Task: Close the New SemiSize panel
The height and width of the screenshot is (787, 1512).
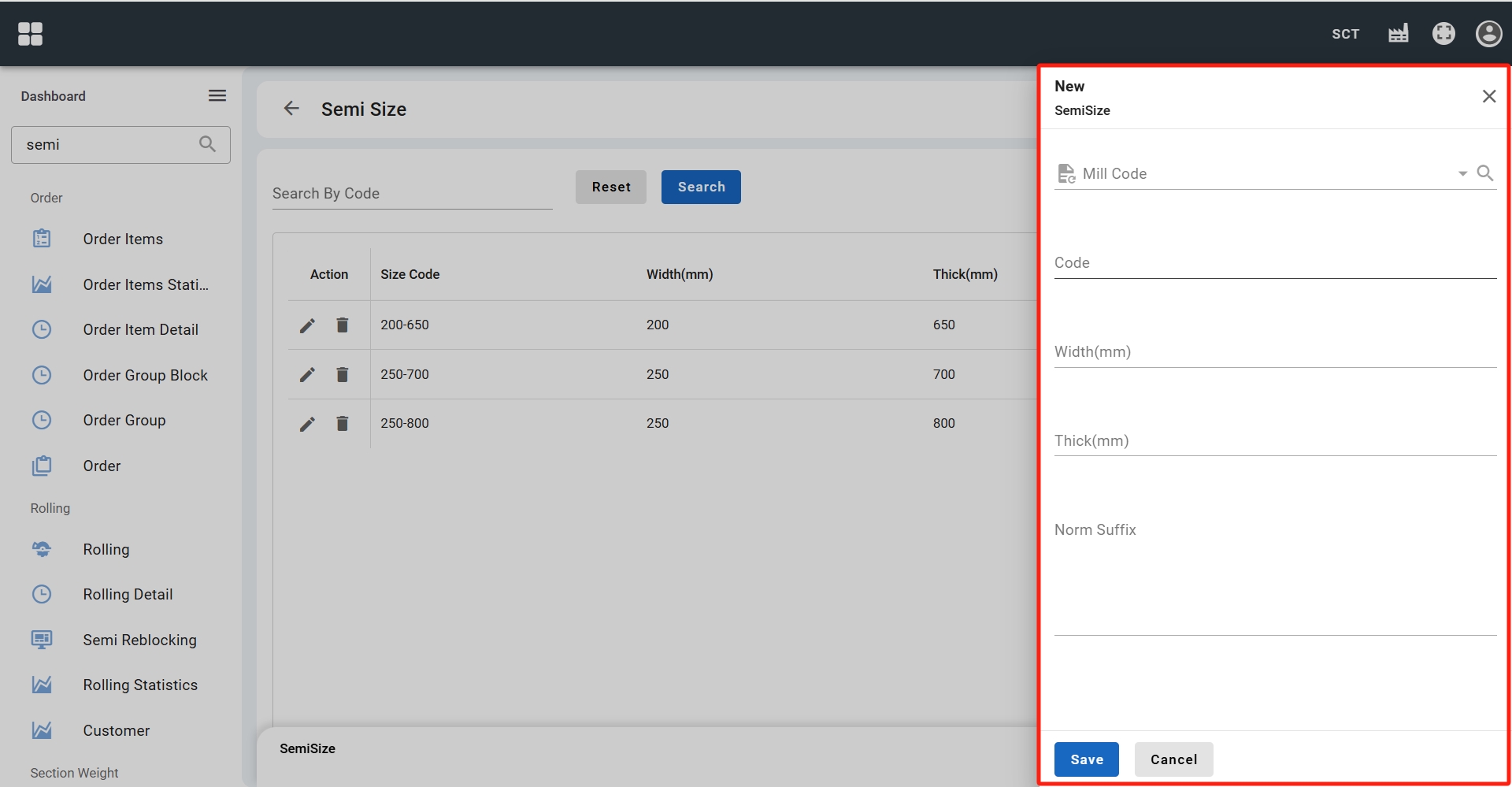Action: pos(1488,96)
